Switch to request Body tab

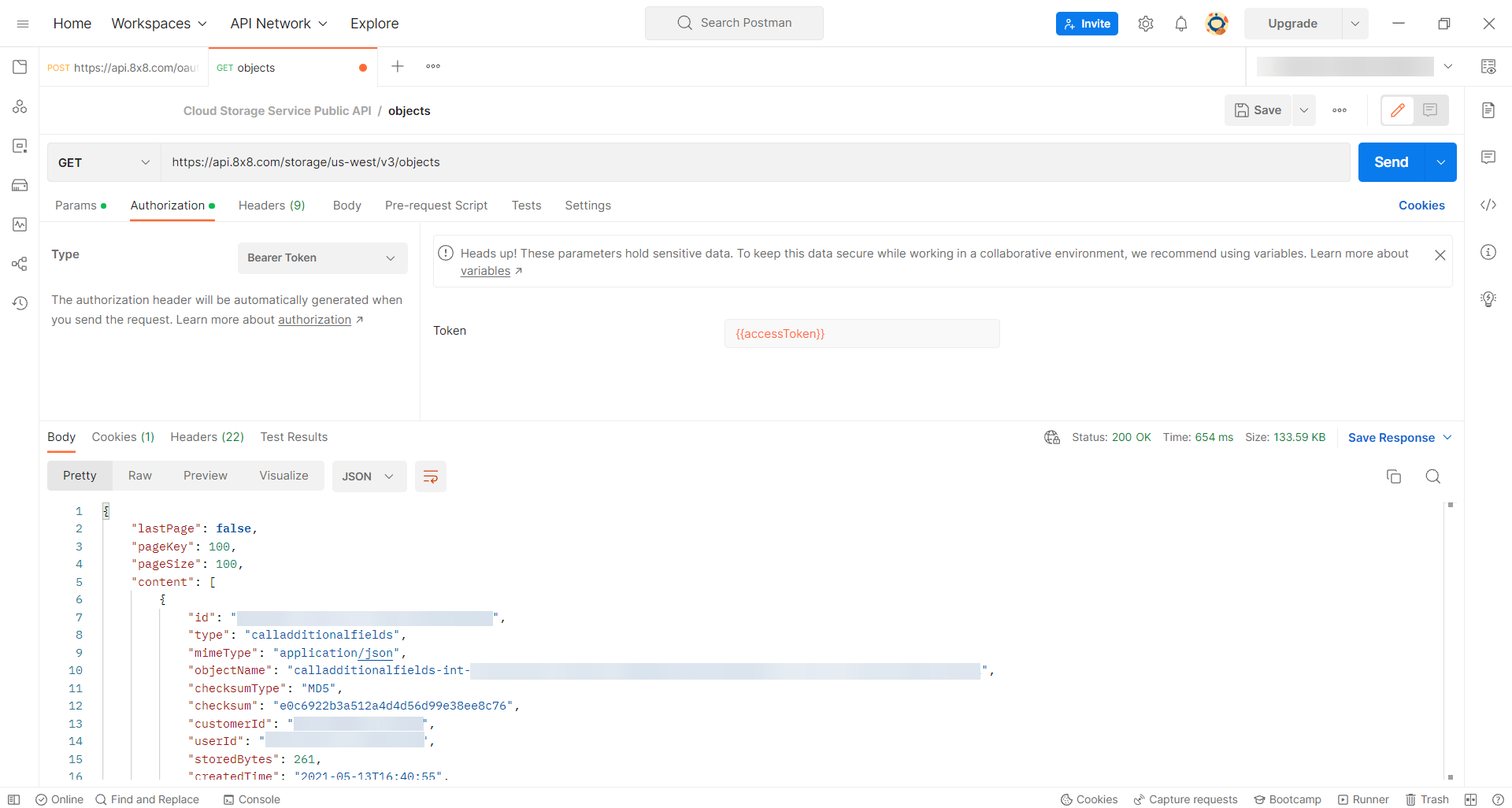(347, 206)
